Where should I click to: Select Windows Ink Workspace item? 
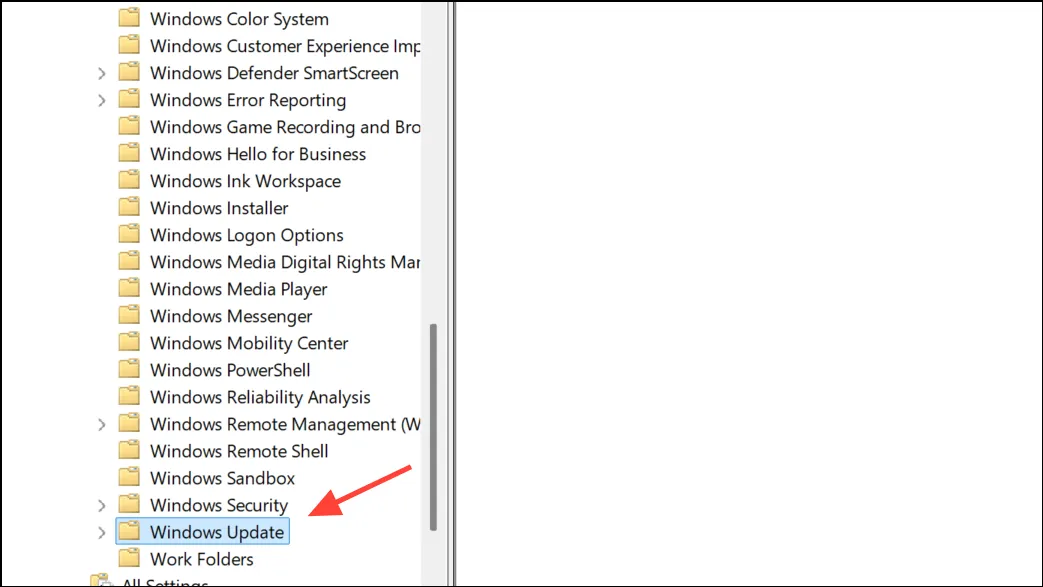[245, 181]
